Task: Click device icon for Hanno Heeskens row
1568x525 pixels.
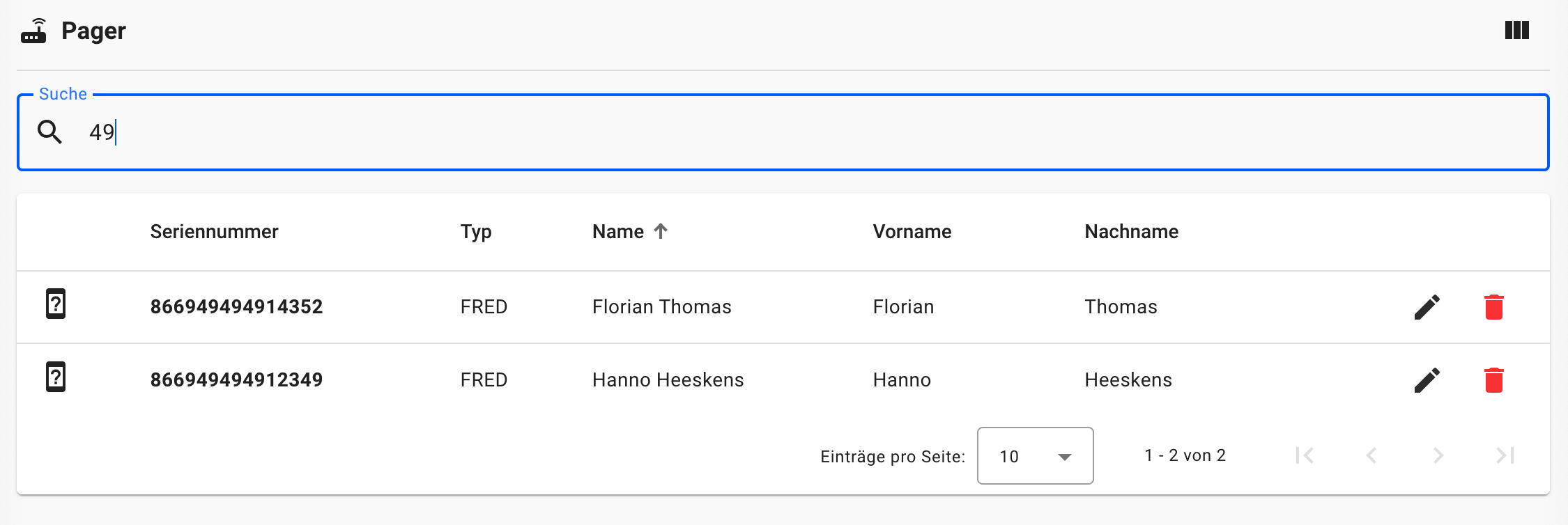Action: pos(56,377)
